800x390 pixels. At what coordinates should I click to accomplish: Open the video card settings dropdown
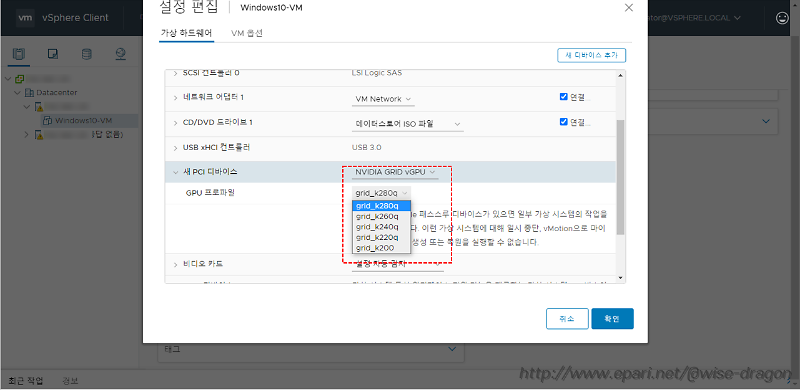point(397,264)
